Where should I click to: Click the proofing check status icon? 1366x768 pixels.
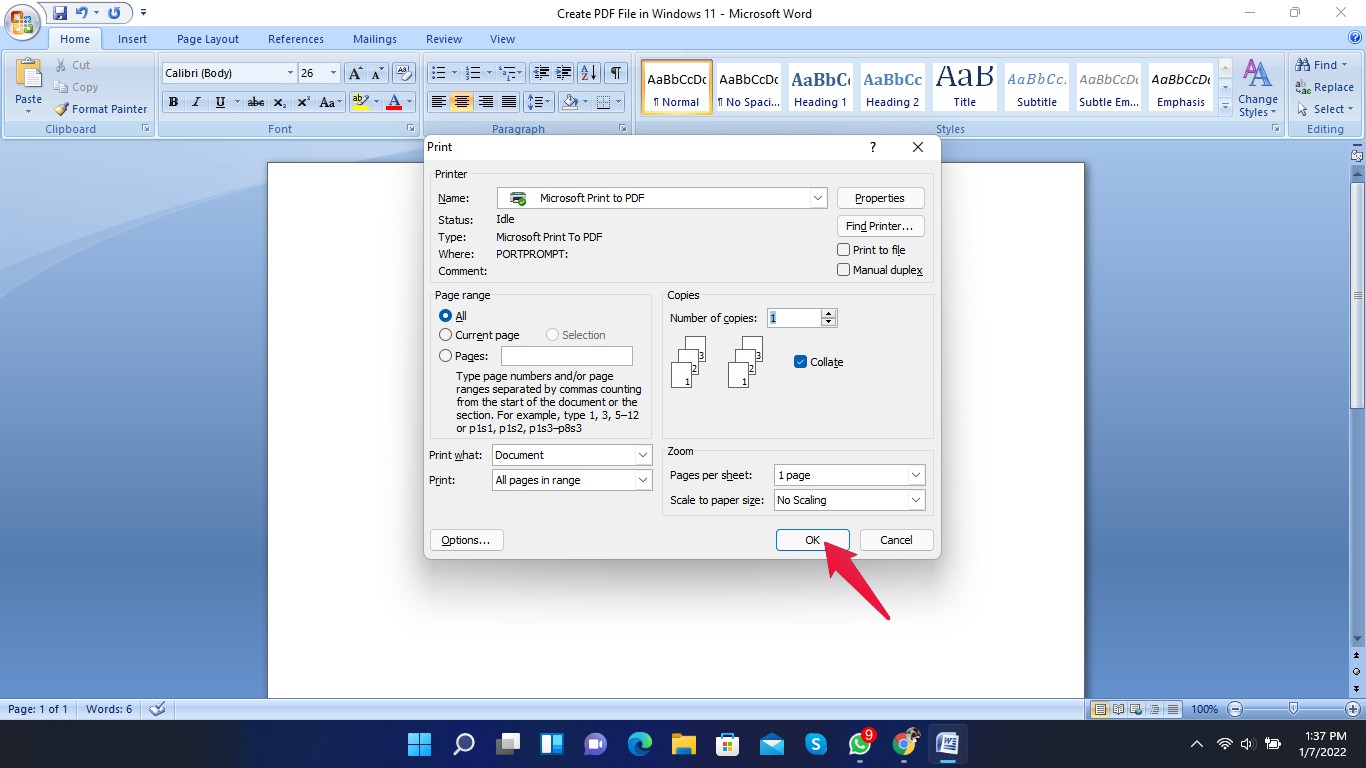pos(157,709)
